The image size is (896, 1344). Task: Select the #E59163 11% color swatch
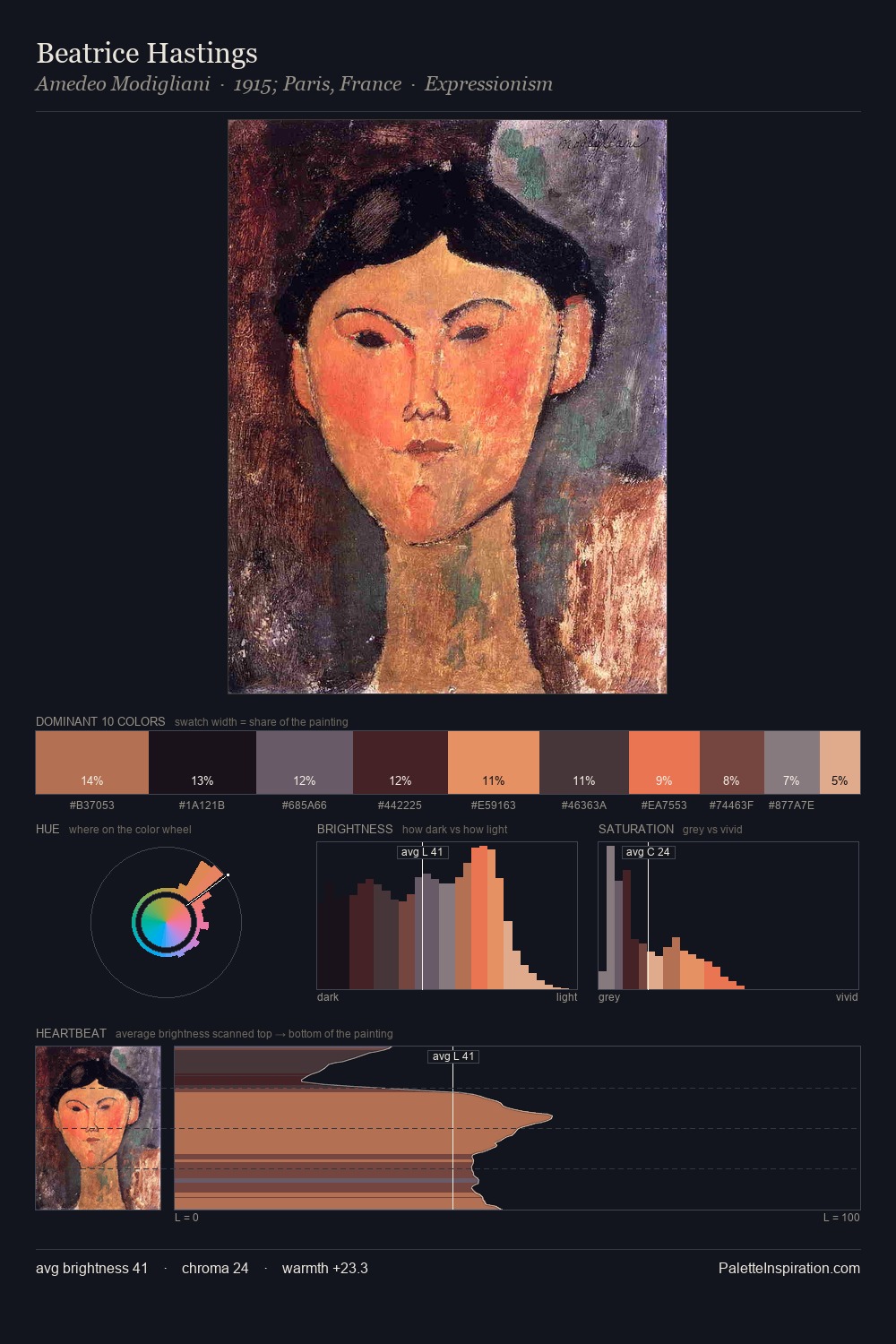point(494,762)
